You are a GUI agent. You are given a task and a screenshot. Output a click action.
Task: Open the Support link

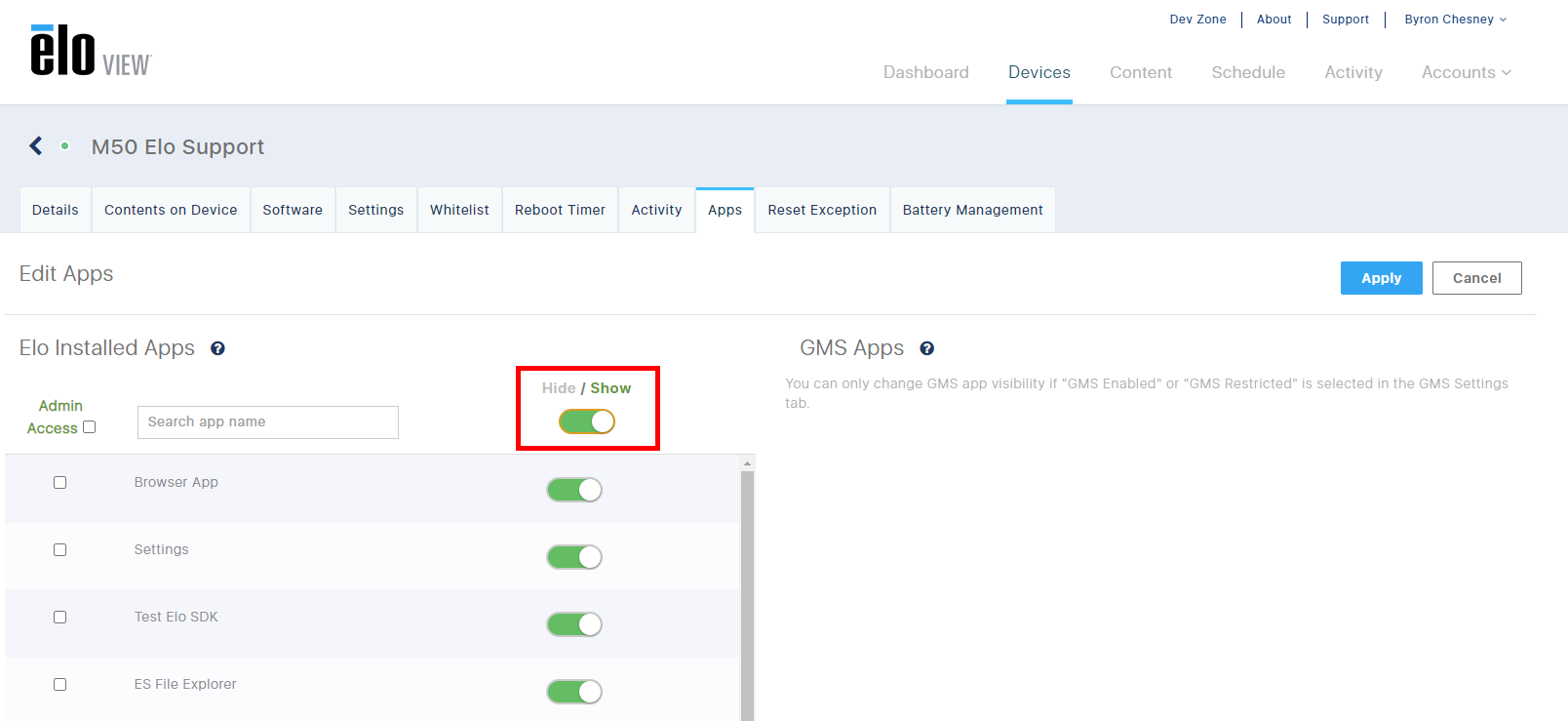[x=1346, y=20]
